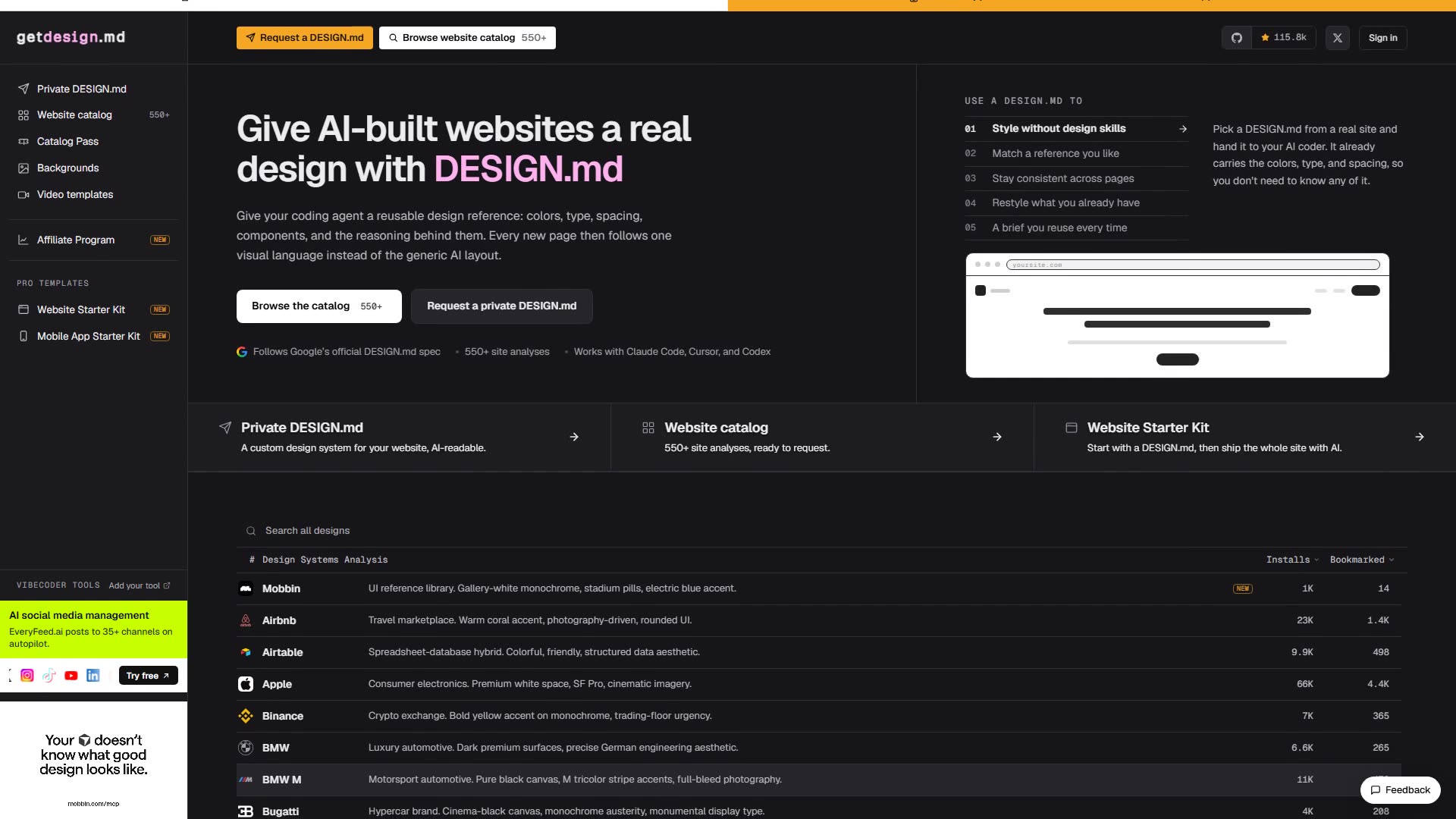This screenshot has width=1456, height=819.
Task: Click the arrow on Website Starter Kit card
Action: coord(1420,437)
